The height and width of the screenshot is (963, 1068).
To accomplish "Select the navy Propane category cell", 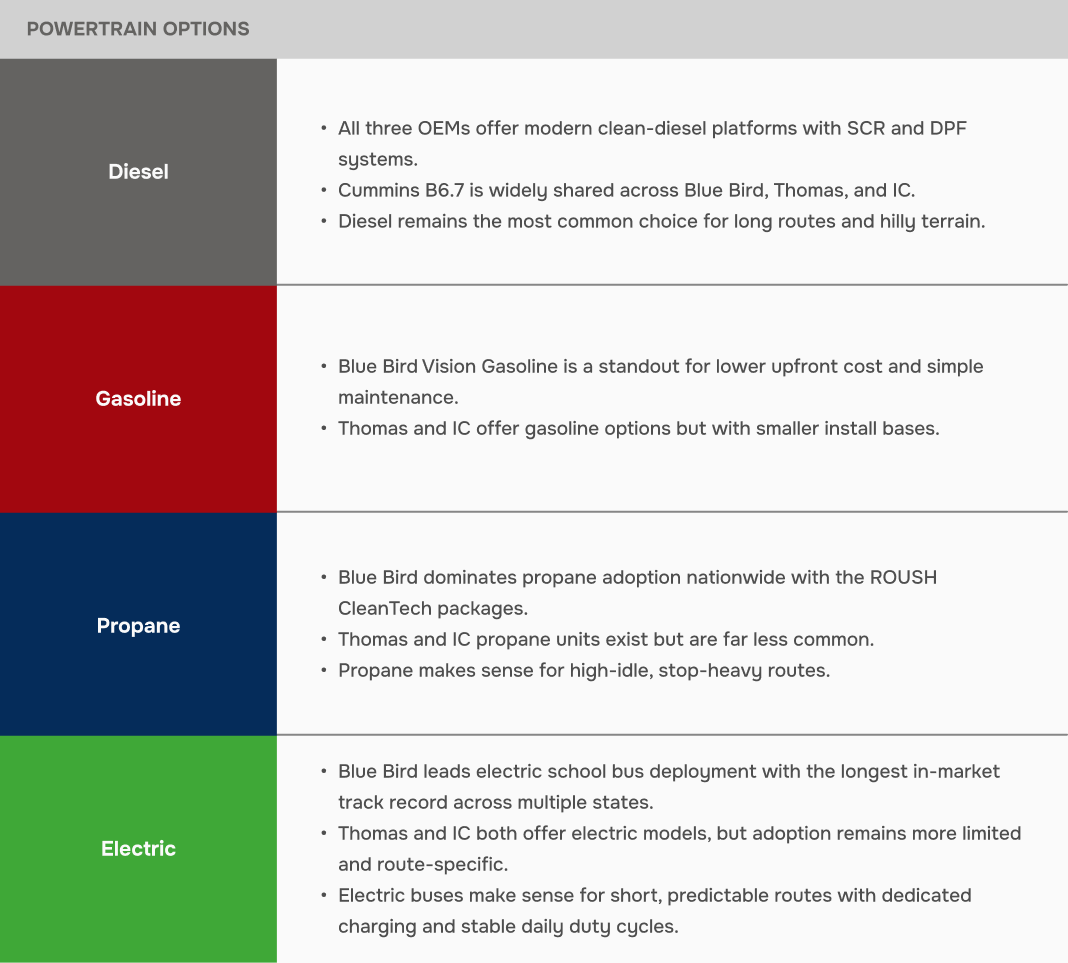I will (x=138, y=624).
